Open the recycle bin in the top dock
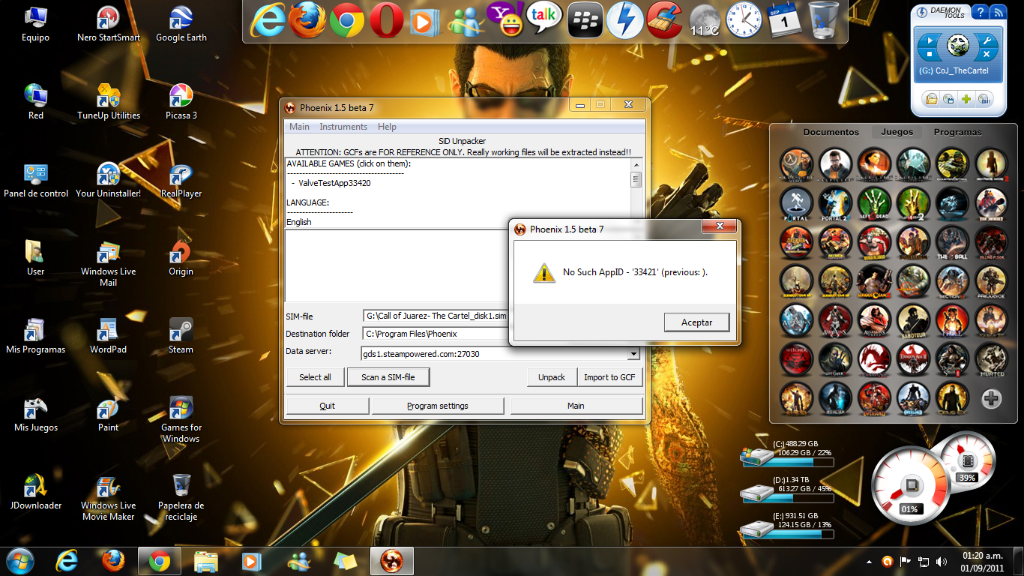Screen dimensions: 1024x576 pyautogui.click(x=824, y=20)
